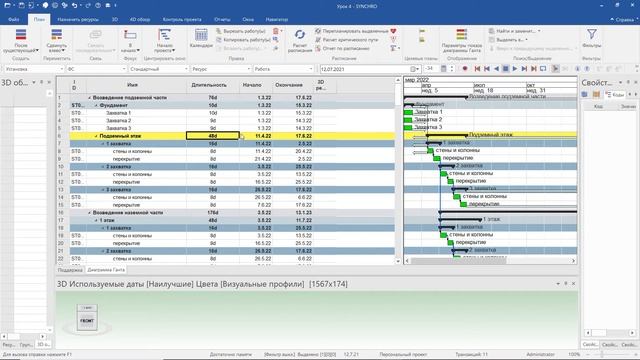Click the 'В начало' focus icon
Screen dimensions: 640x360
(x=130, y=35)
